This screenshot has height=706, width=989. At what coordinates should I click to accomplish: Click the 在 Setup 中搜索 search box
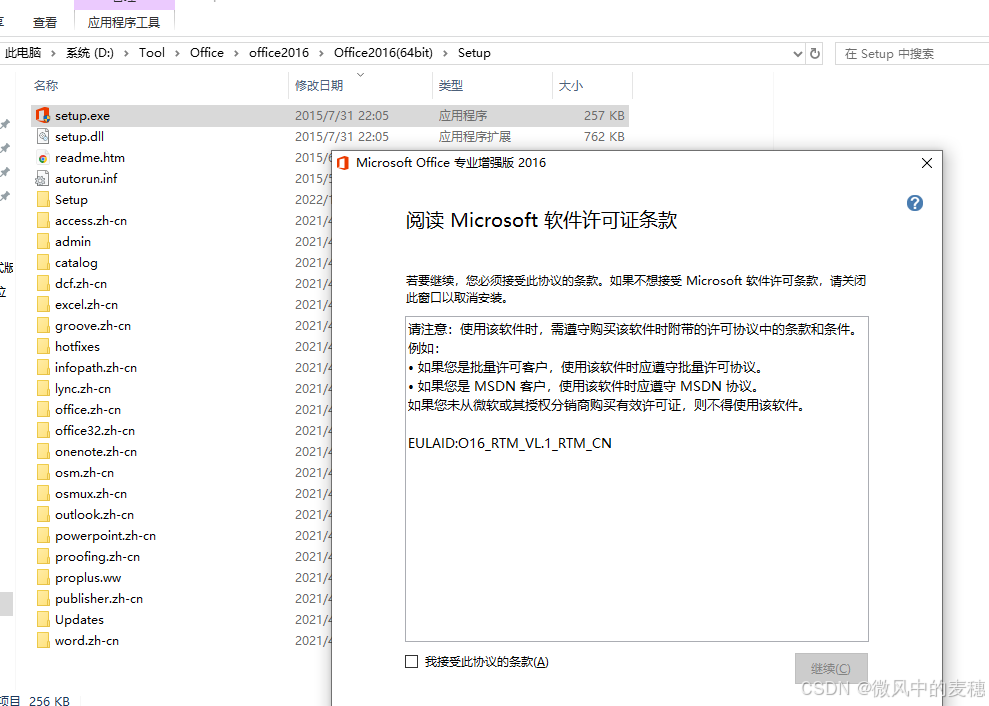(x=911, y=54)
